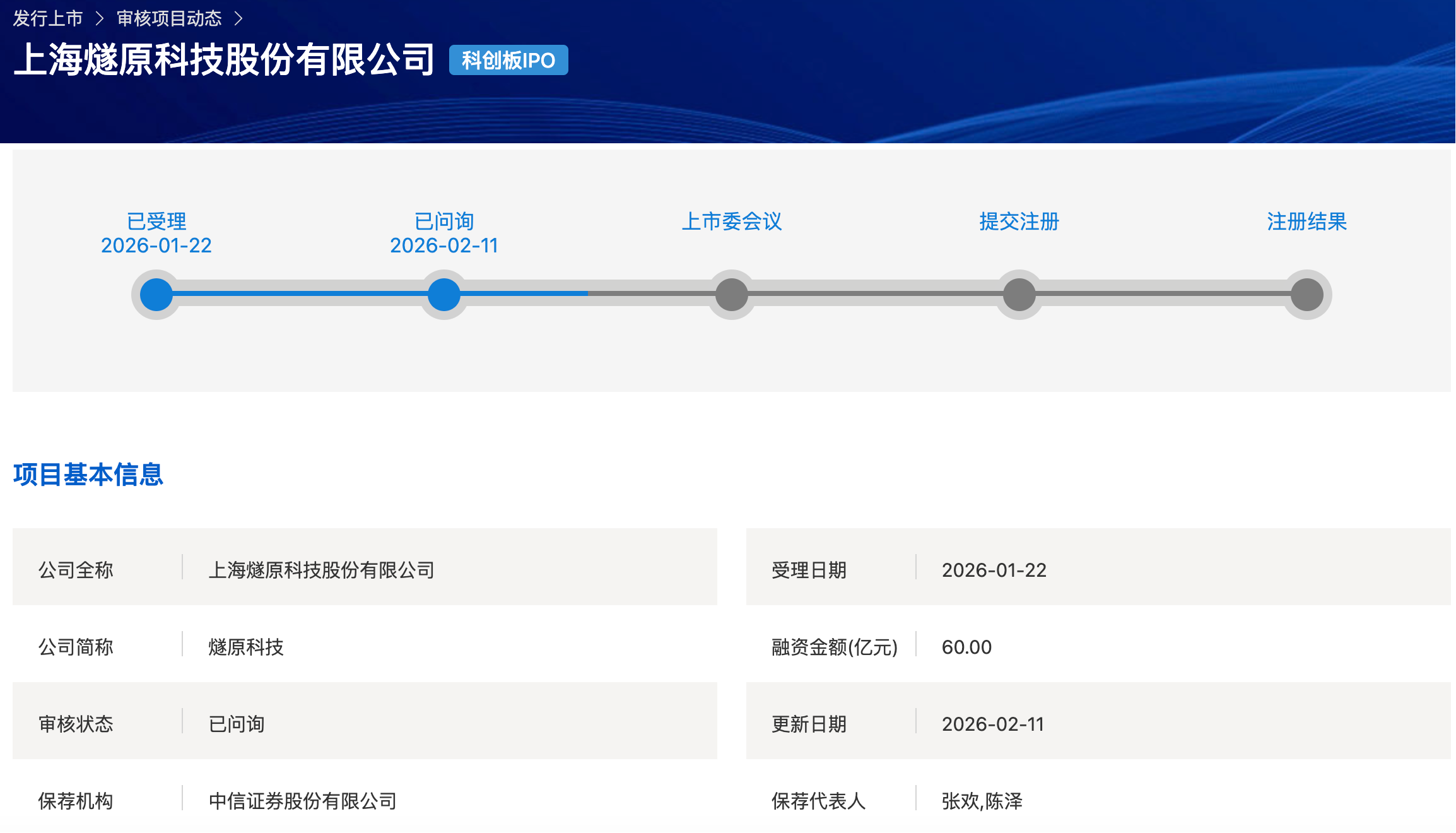Viewport: 1456px width, 833px height.
Task: Select the 上市委会议 stage label
Action: coord(732,222)
